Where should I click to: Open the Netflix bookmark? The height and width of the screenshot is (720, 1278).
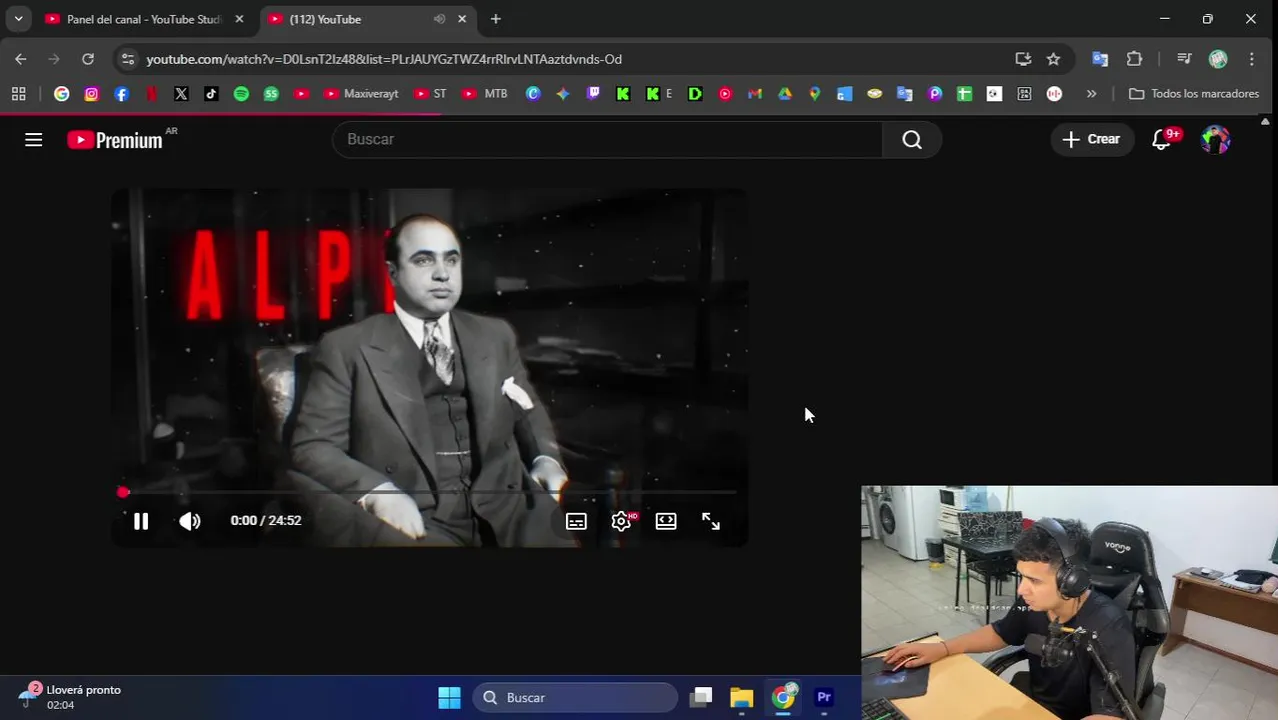coord(151,93)
